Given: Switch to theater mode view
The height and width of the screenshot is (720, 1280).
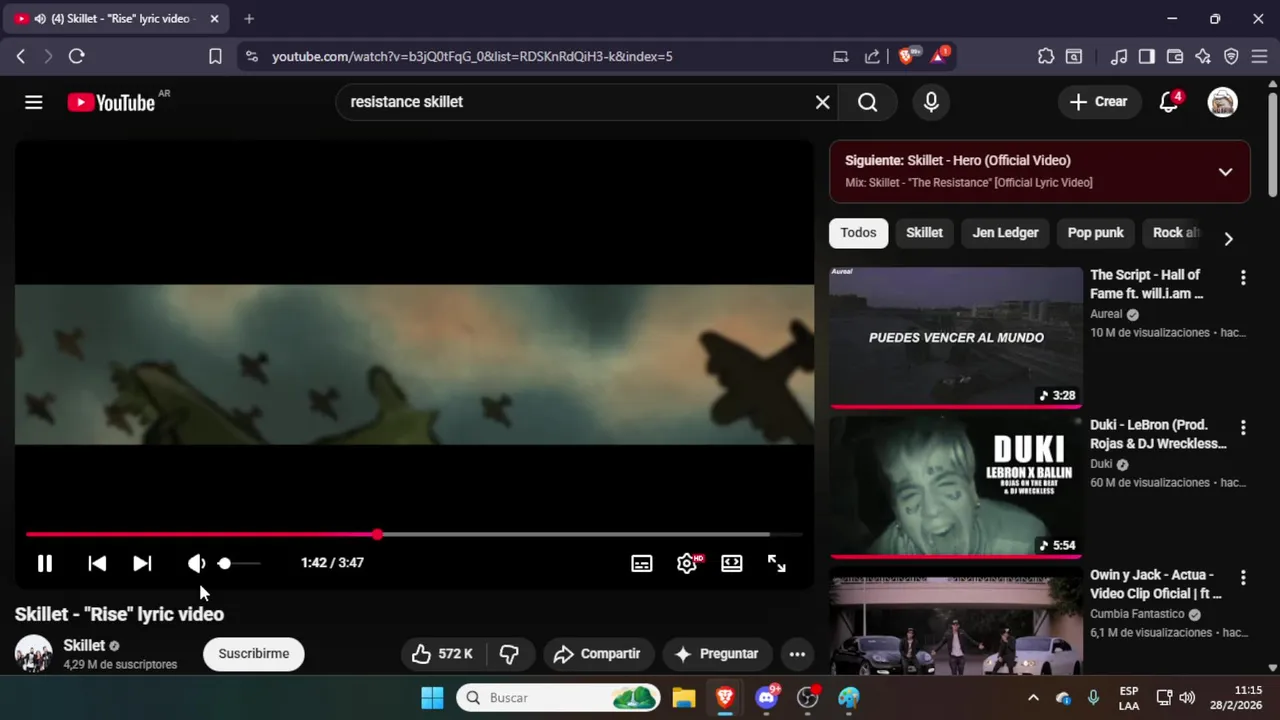Looking at the screenshot, I should (732, 563).
